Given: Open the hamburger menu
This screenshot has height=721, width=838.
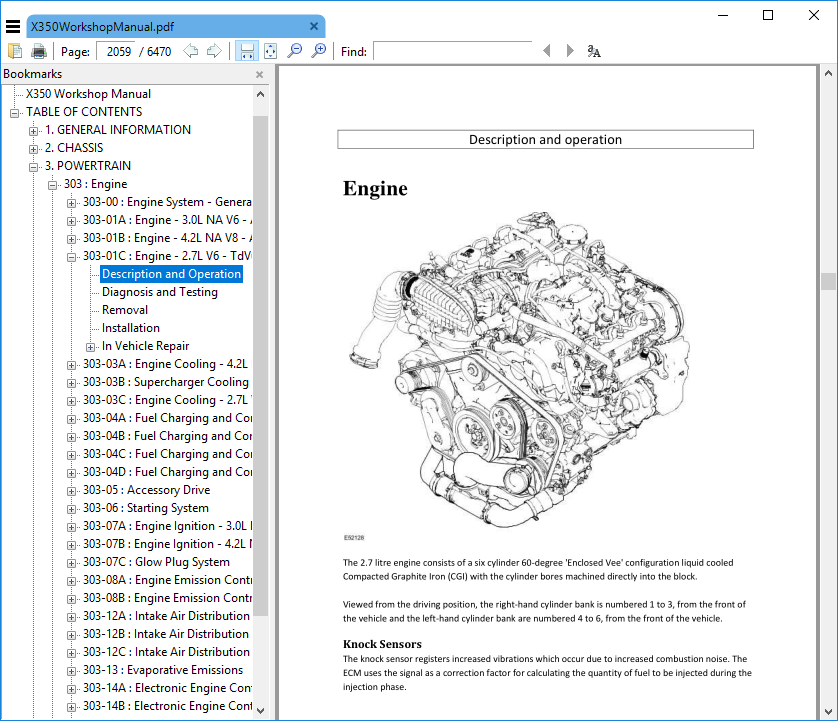Looking at the screenshot, I should click(13, 26).
